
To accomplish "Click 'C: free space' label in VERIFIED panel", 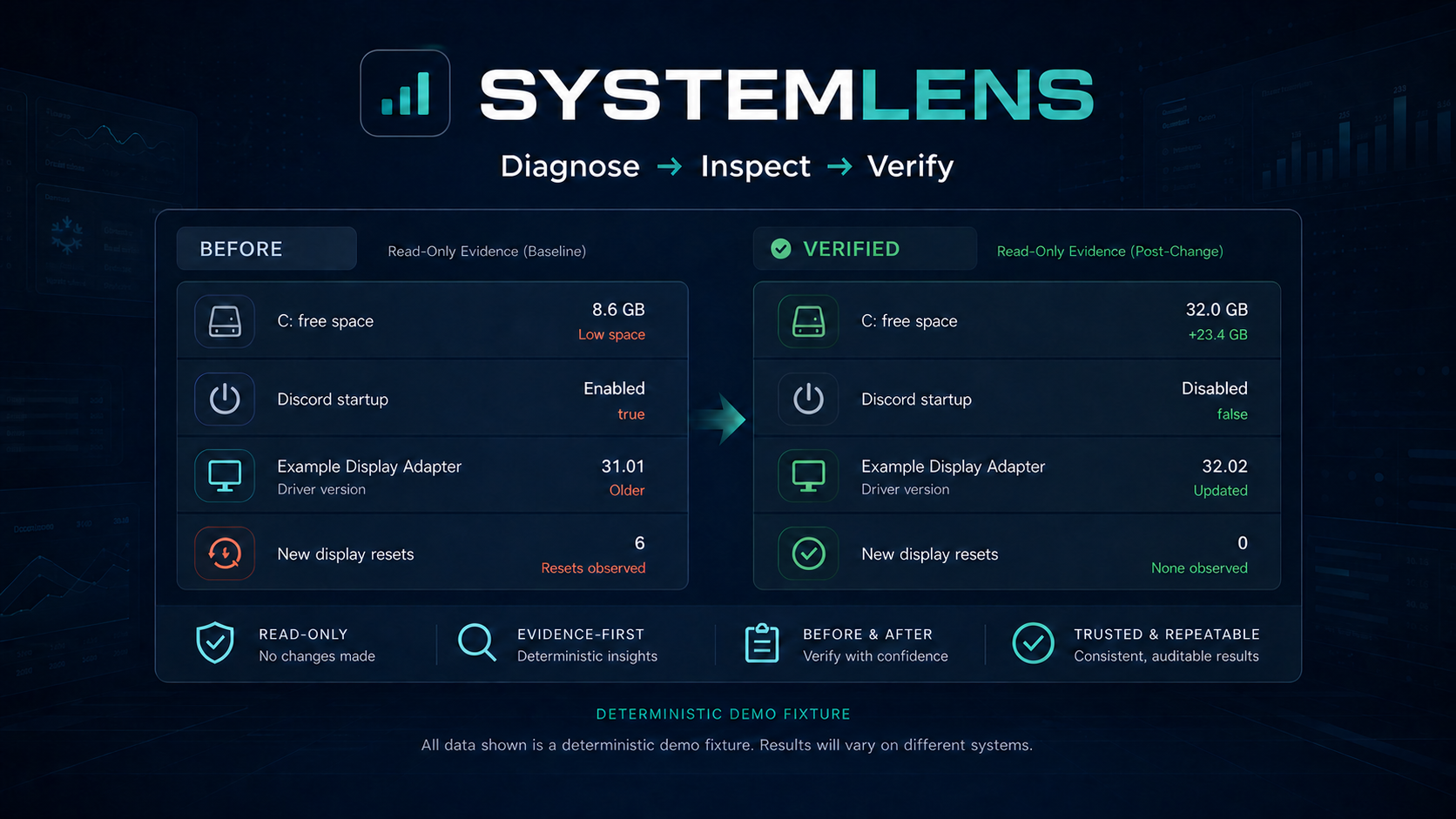I will tap(909, 321).
